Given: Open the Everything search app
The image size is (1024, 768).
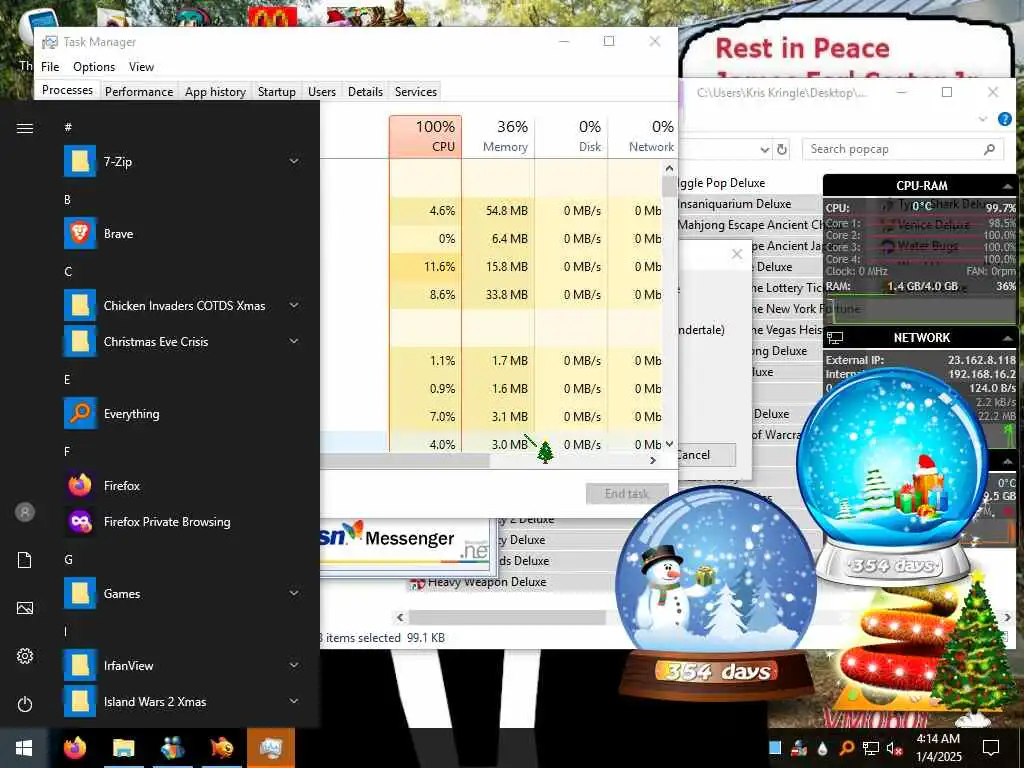Looking at the screenshot, I should pyautogui.click(x=80, y=413).
